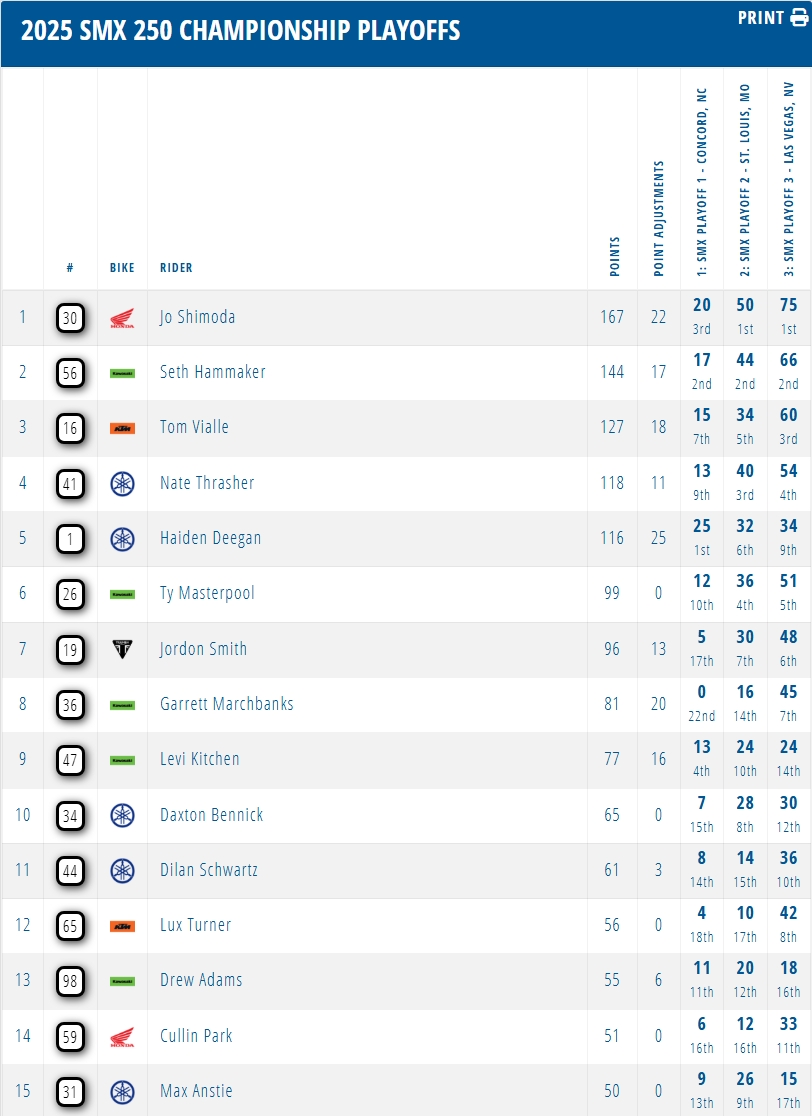Click Seth Hammaker's Kawasaki bike logo
Image resolution: width=812 pixels, height=1116 pixels.
(122, 373)
